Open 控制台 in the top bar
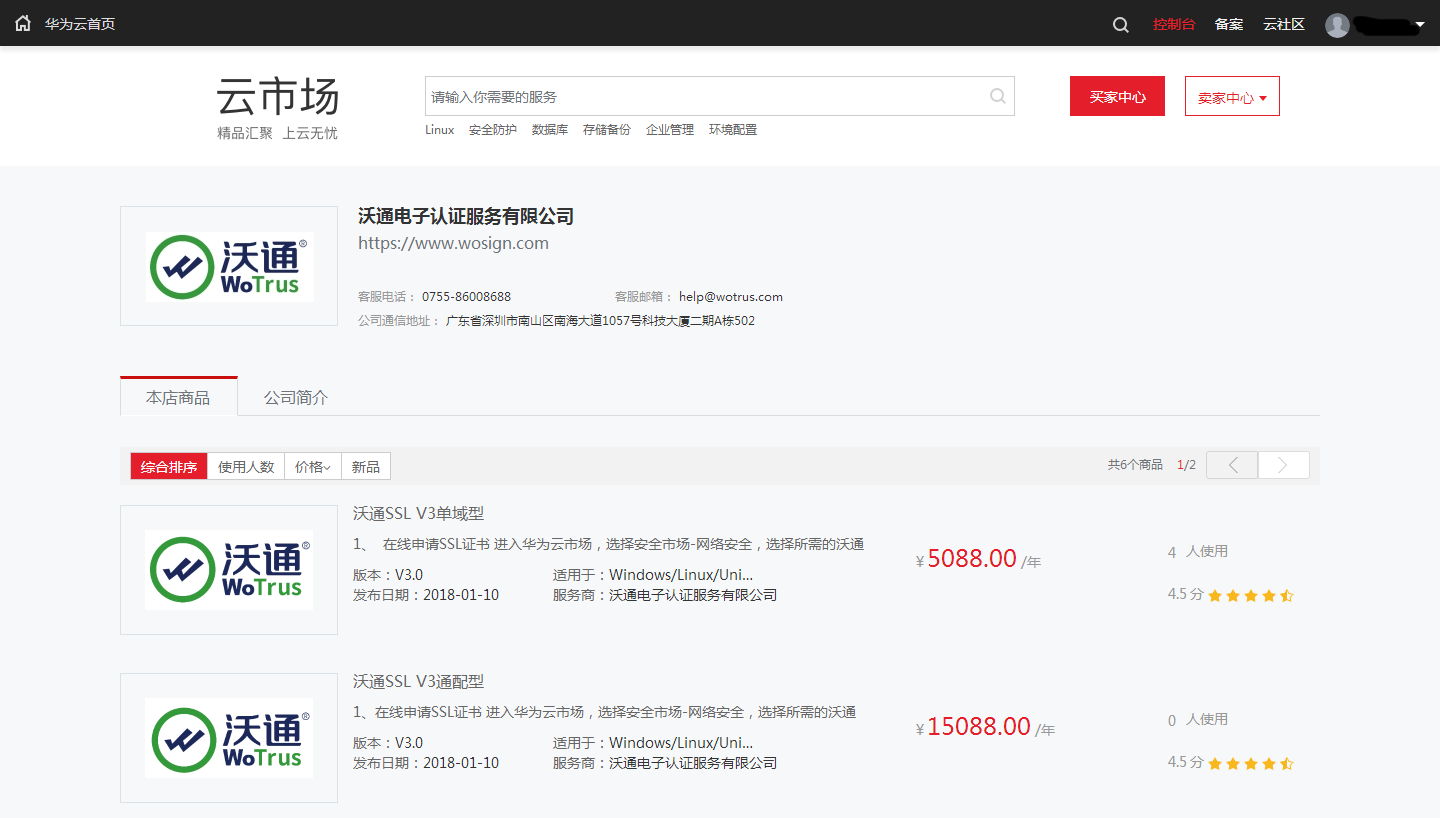The width and height of the screenshot is (1440, 818). [1174, 24]
